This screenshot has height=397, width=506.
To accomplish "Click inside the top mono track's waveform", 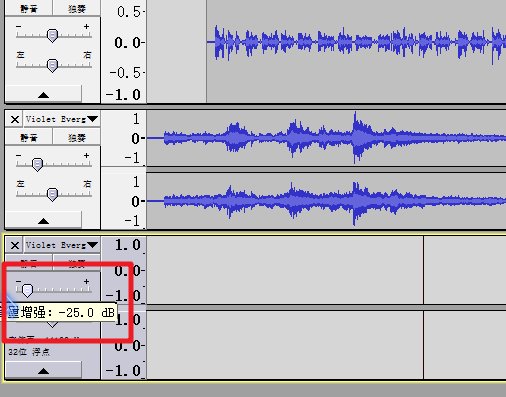I will tap(356, 42).
